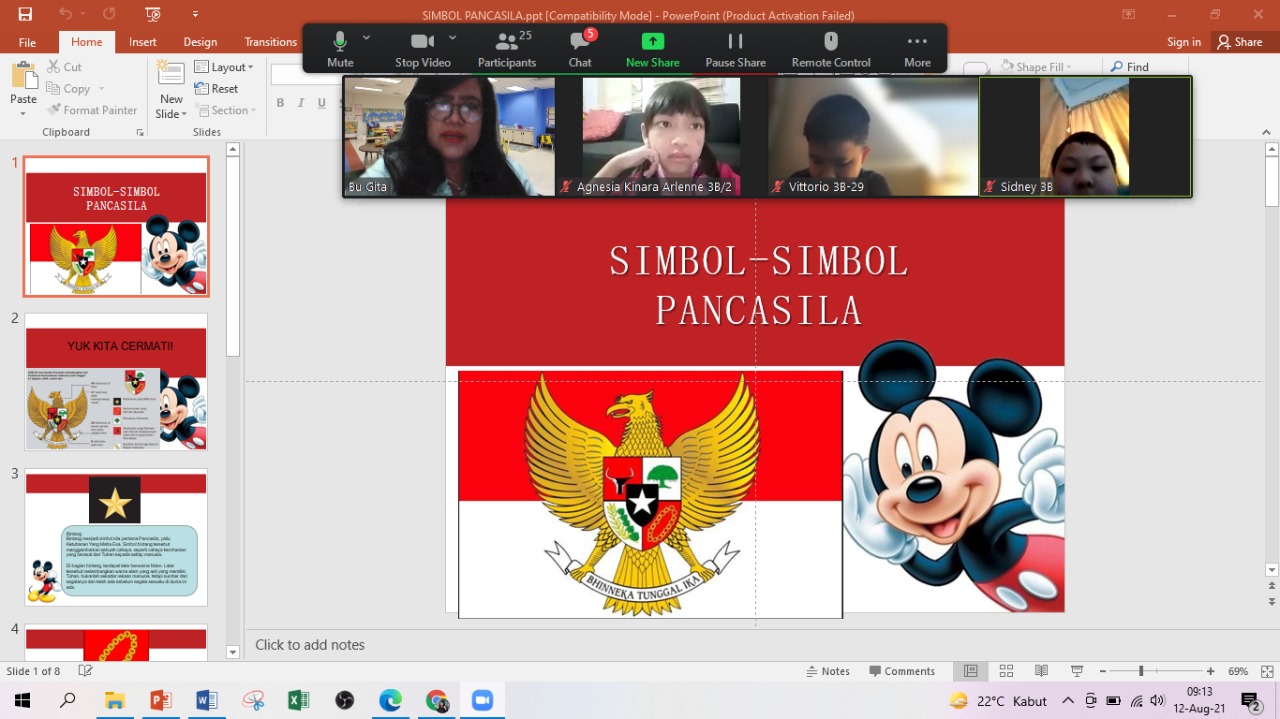Click the Copy button

click(x=68, y=89)
